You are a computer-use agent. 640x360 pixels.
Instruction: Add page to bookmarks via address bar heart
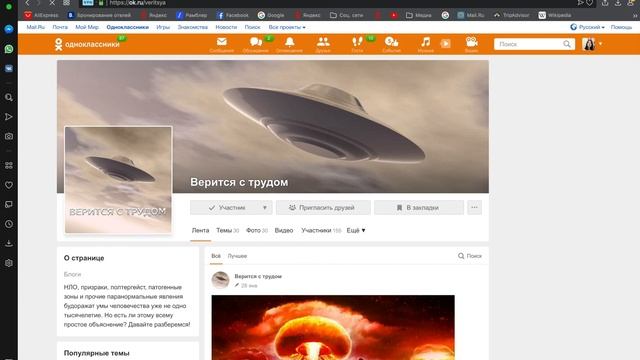click(x=589, y=3)
